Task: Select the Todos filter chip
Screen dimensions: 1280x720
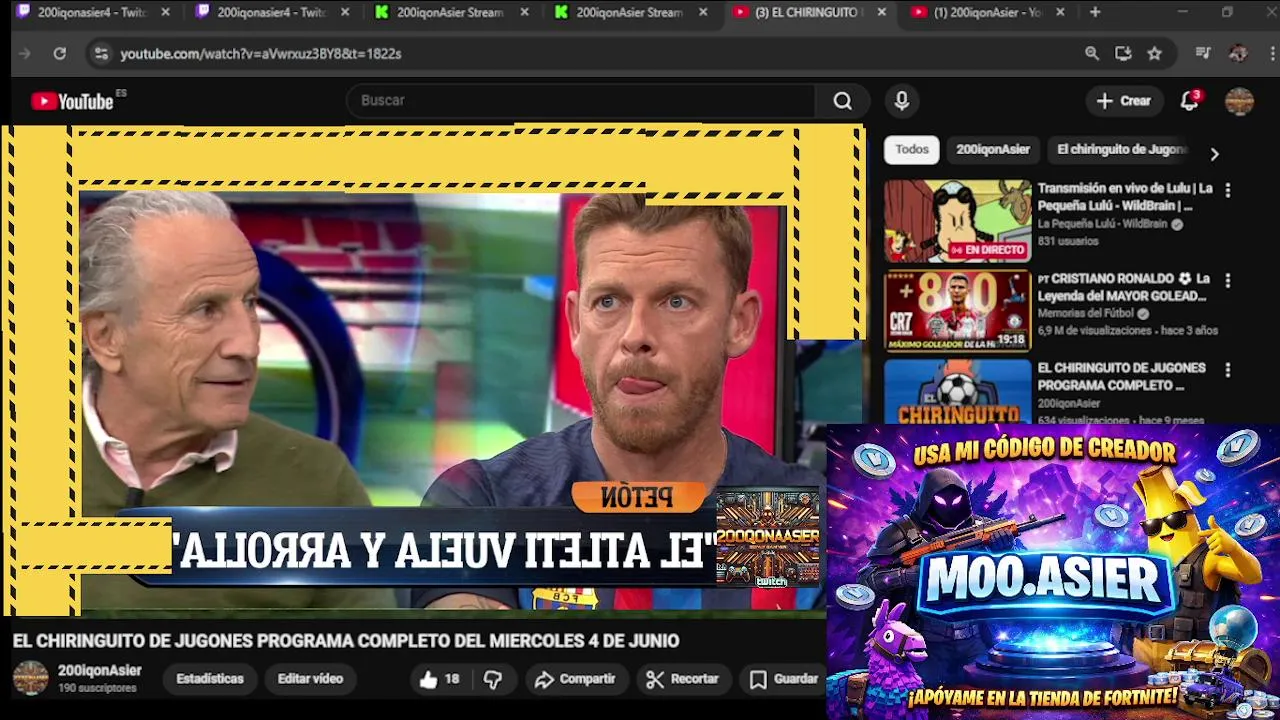Action: tap(911, 149)
